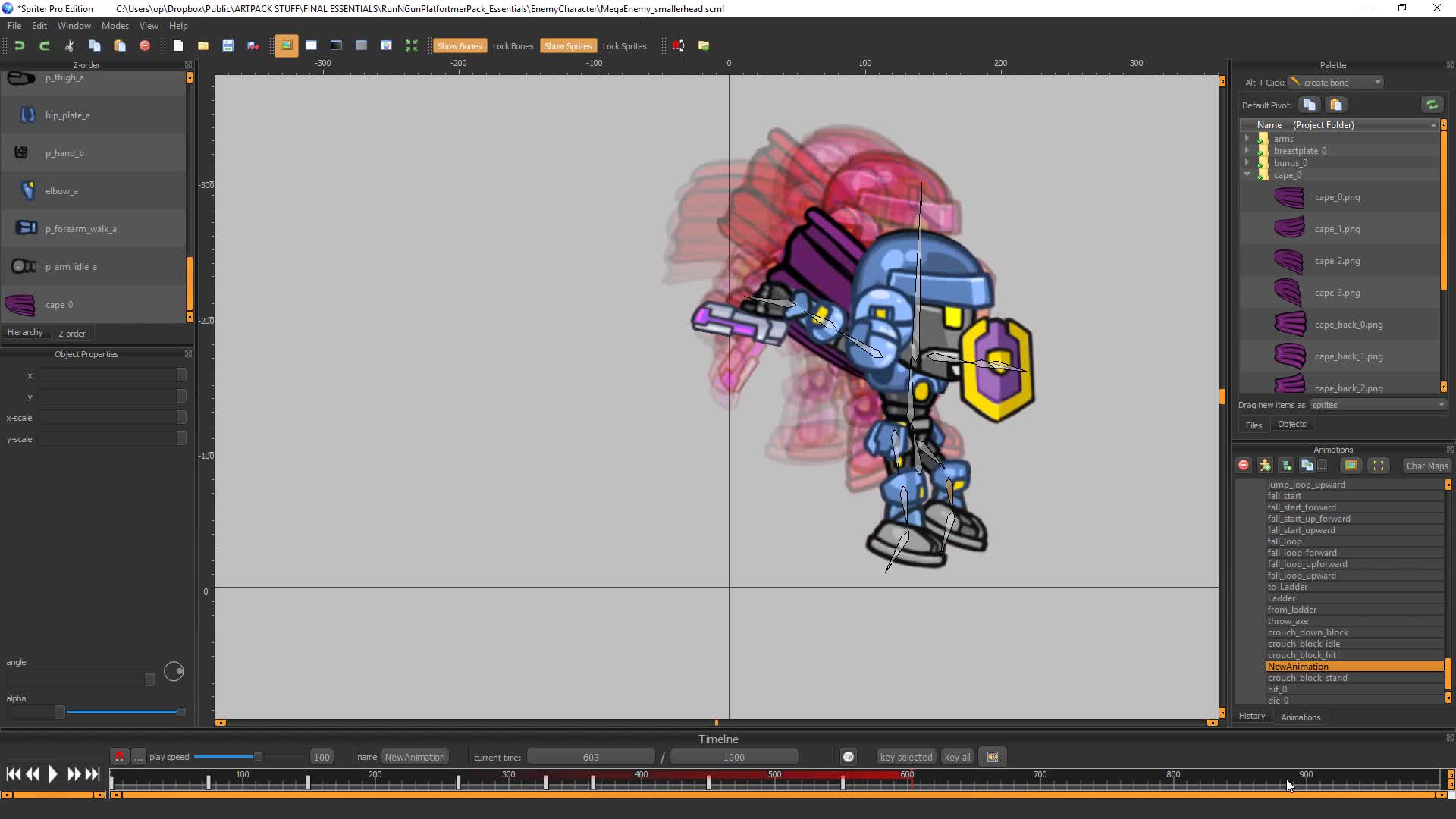The image size is (1456, 819).
Task: Toggle Show Sprites button
Action: 567,46
